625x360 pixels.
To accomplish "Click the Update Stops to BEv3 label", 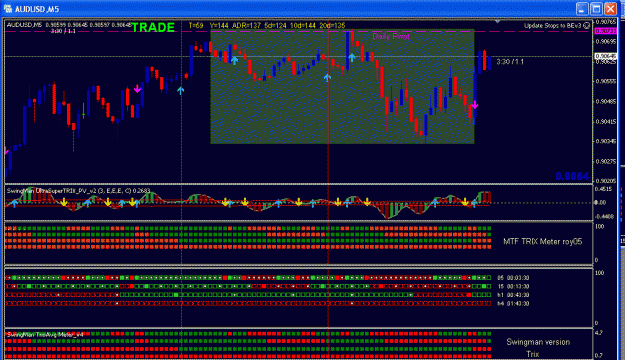I will 552,26.
